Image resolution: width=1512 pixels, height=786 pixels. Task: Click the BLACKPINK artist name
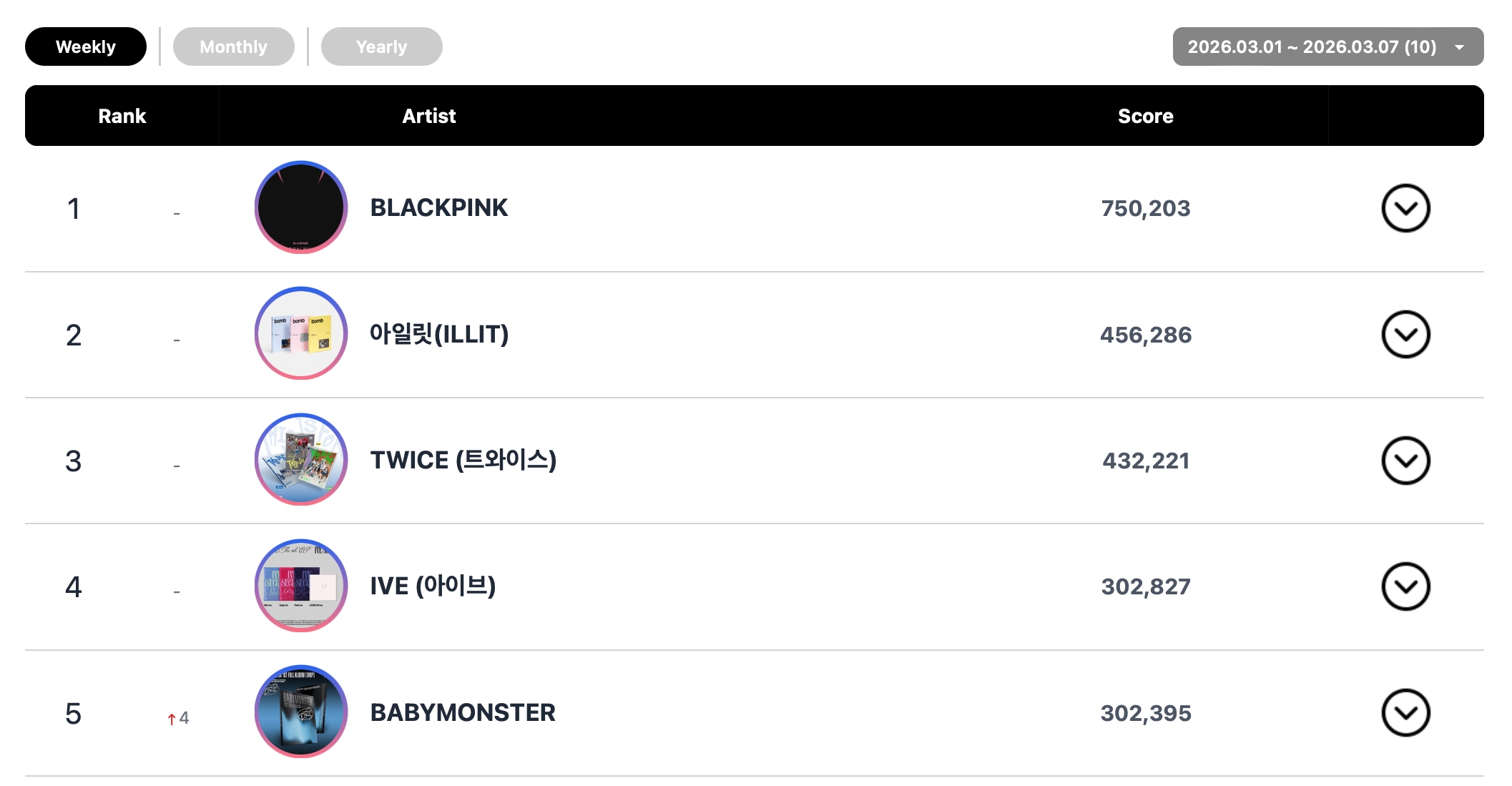click(438, 208)
